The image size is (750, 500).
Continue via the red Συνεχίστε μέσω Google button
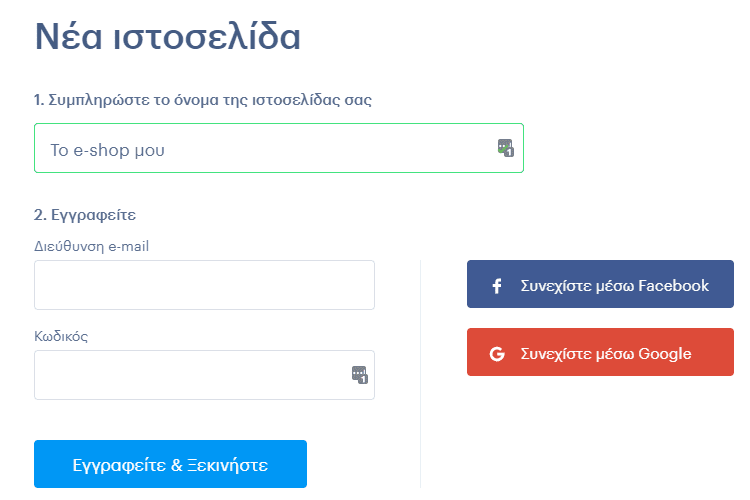coord(600,352)
